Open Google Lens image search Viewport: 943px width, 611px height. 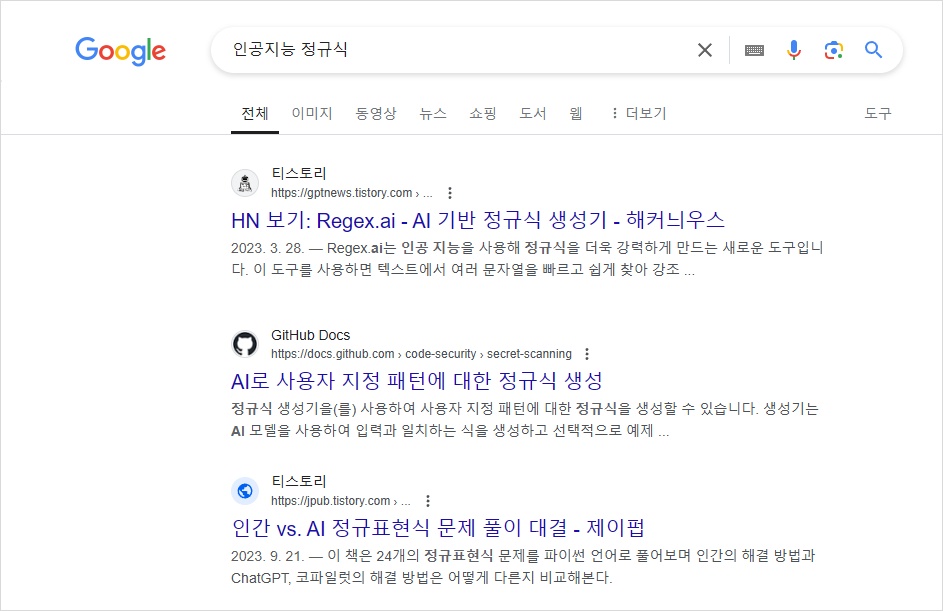tap(834, 50)
